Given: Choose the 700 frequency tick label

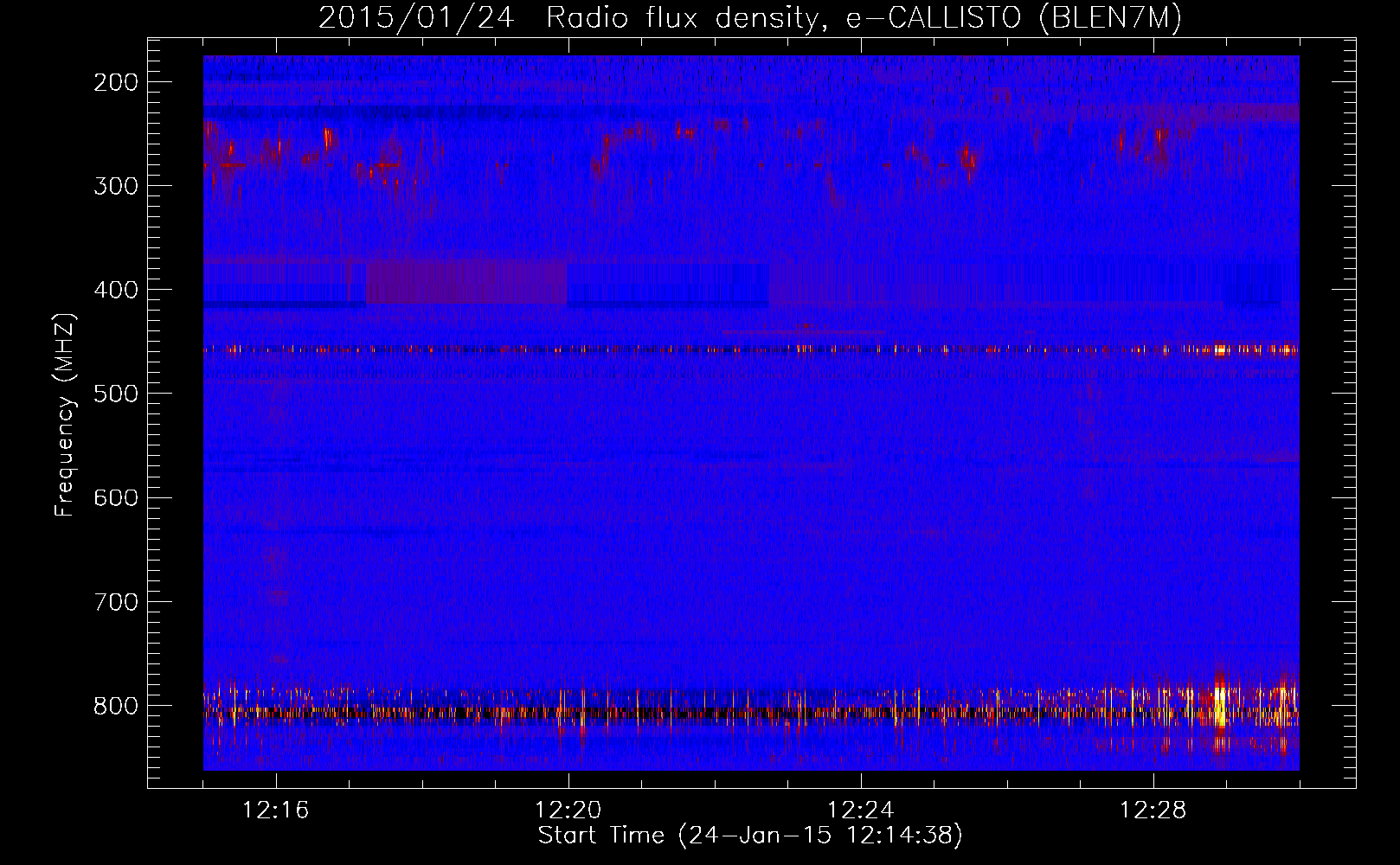Looking at the screenshot, I should (x=116, y=601).
